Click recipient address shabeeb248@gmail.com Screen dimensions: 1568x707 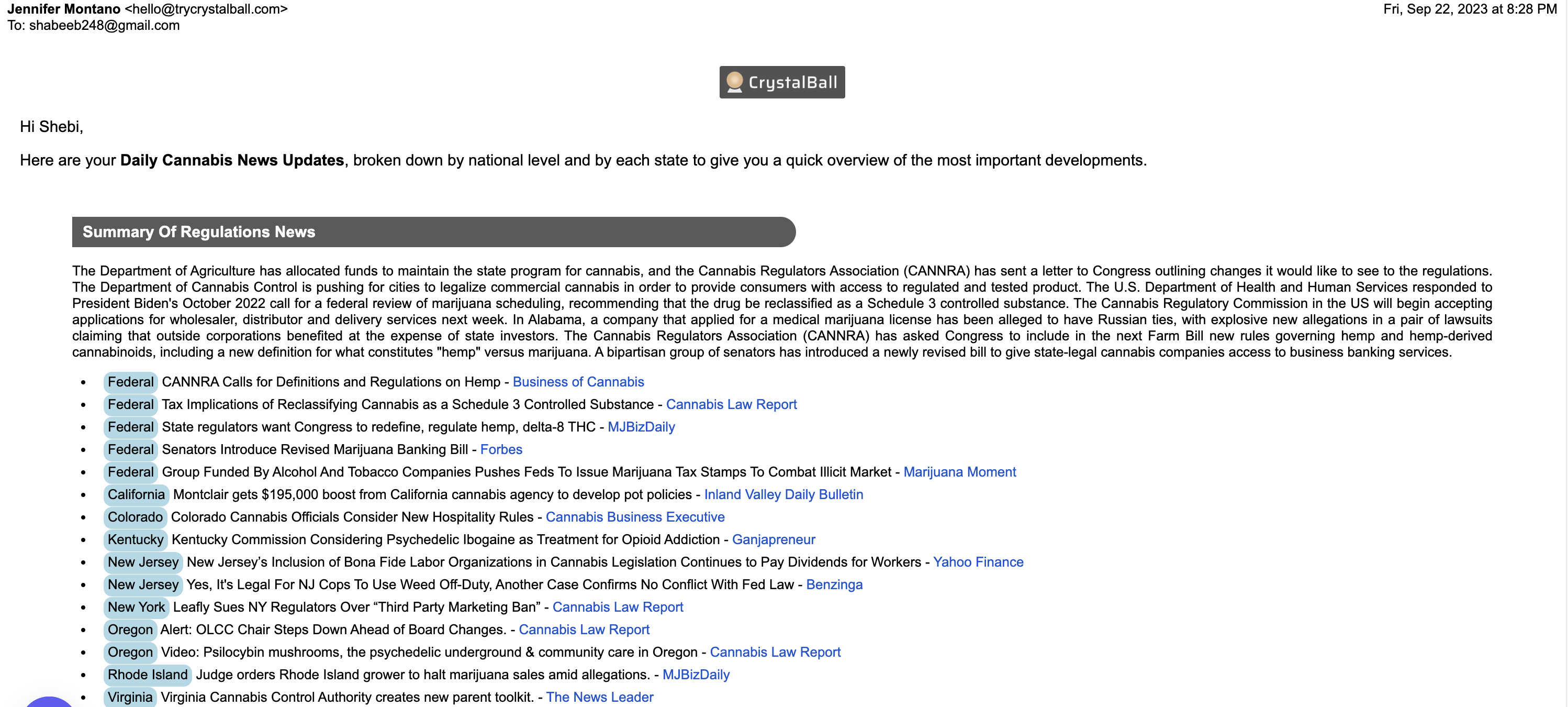[x=104, y=26]
